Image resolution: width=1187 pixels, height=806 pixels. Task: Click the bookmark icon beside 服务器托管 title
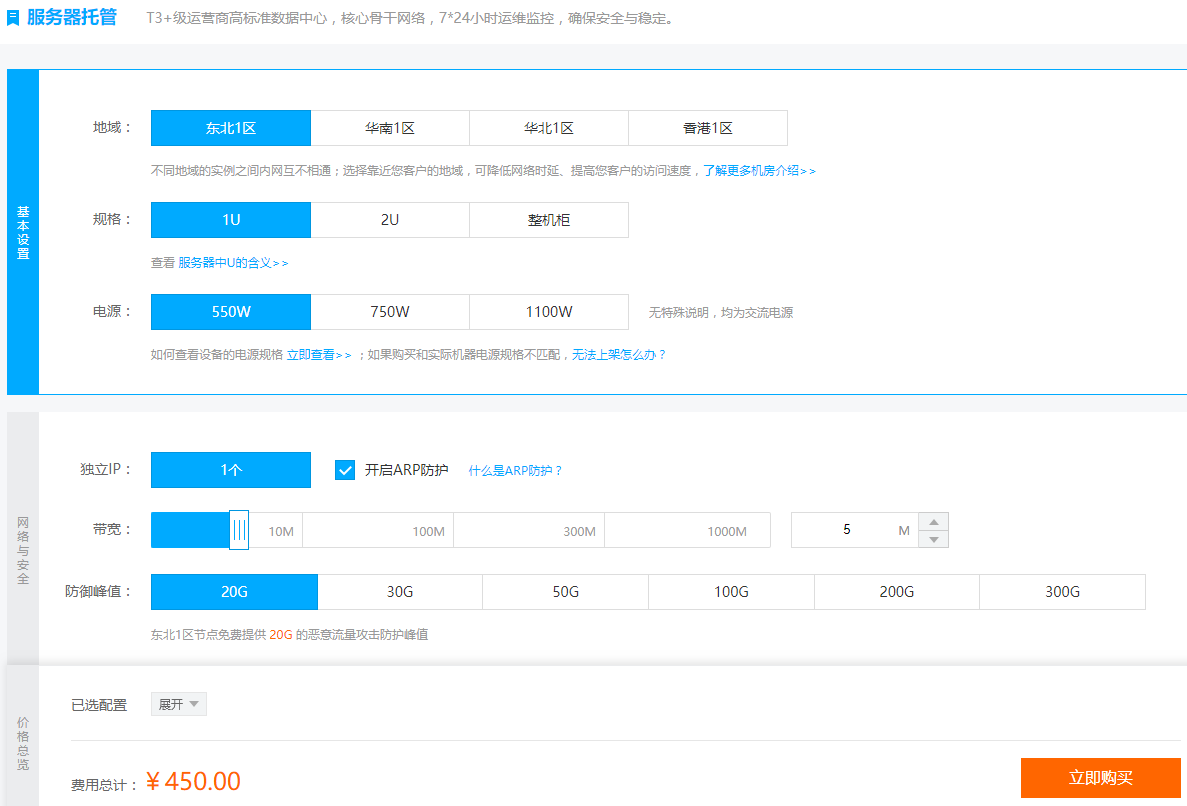[x=13, y=18]
